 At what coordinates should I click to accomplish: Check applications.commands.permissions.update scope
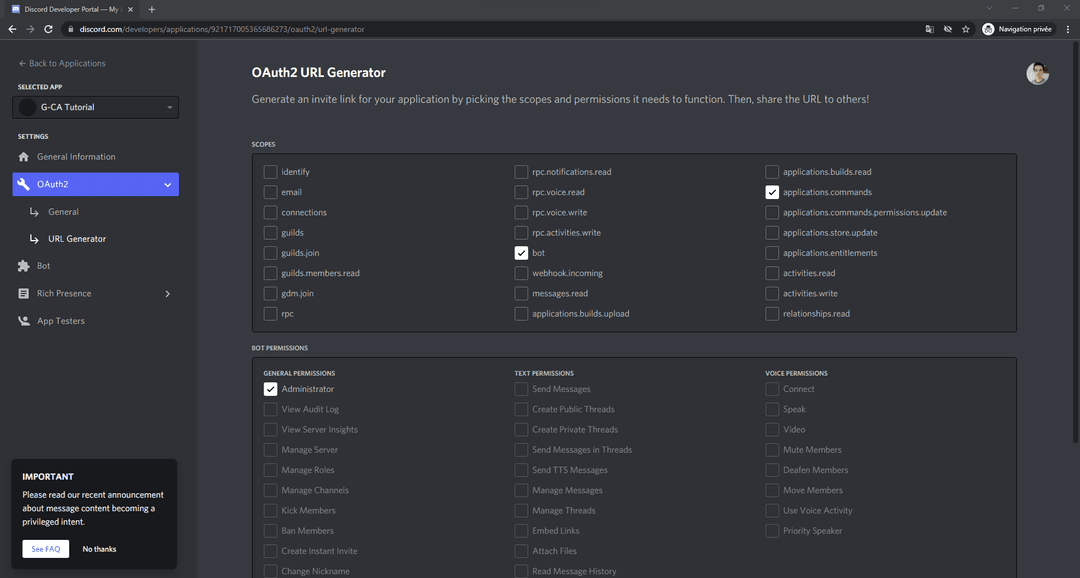[772, 212]
